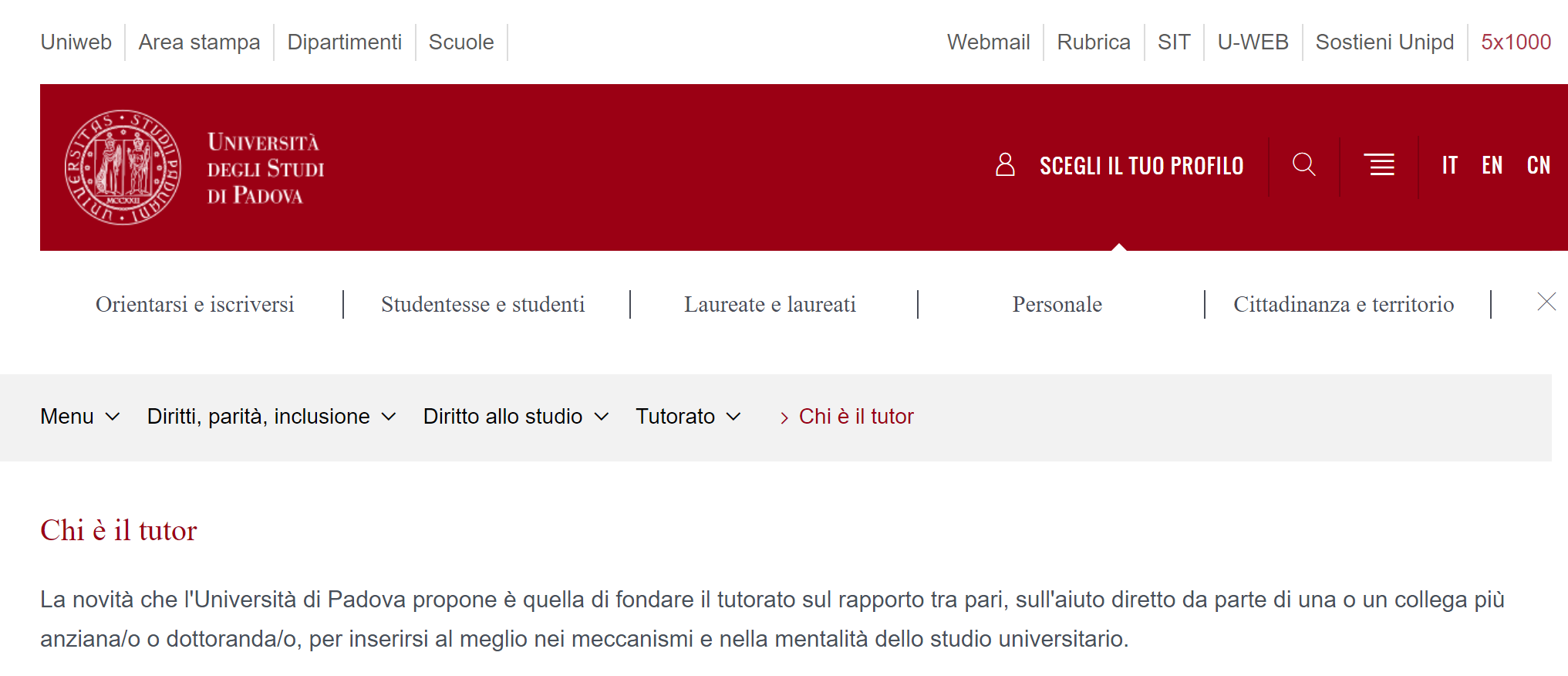Select the IT language option

click(x=1449, y=166)
